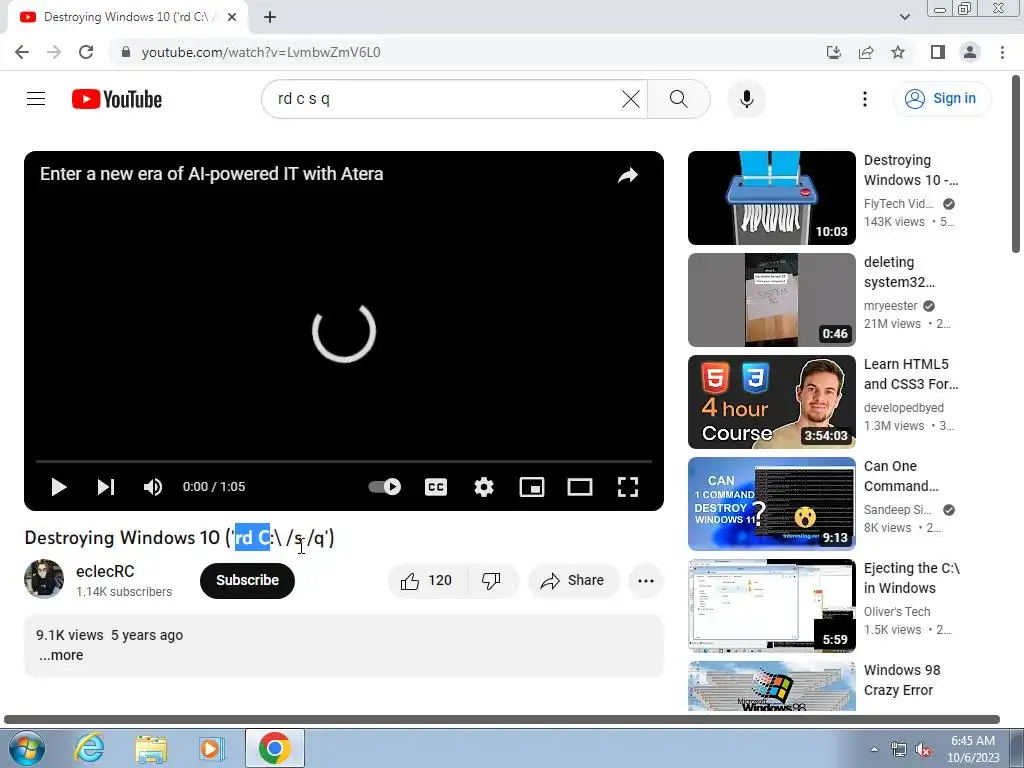This screenshot has height=768, width=1024.
Task: Open the eclecRC channel name link
Action: (105, 571)
